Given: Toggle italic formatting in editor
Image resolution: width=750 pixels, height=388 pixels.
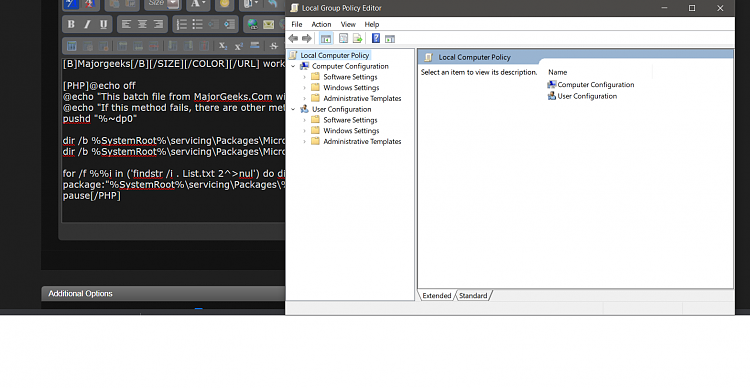Looking at the screenshot, I should click(87, 24).
